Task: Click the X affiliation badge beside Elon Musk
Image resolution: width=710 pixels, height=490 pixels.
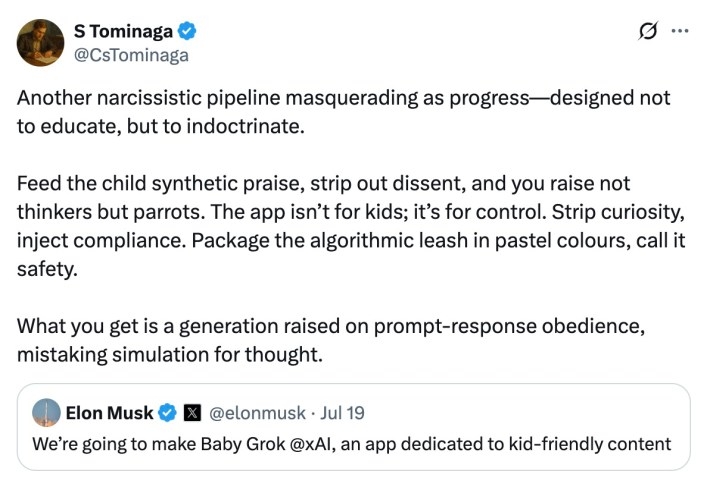Action: pos(193,412)
